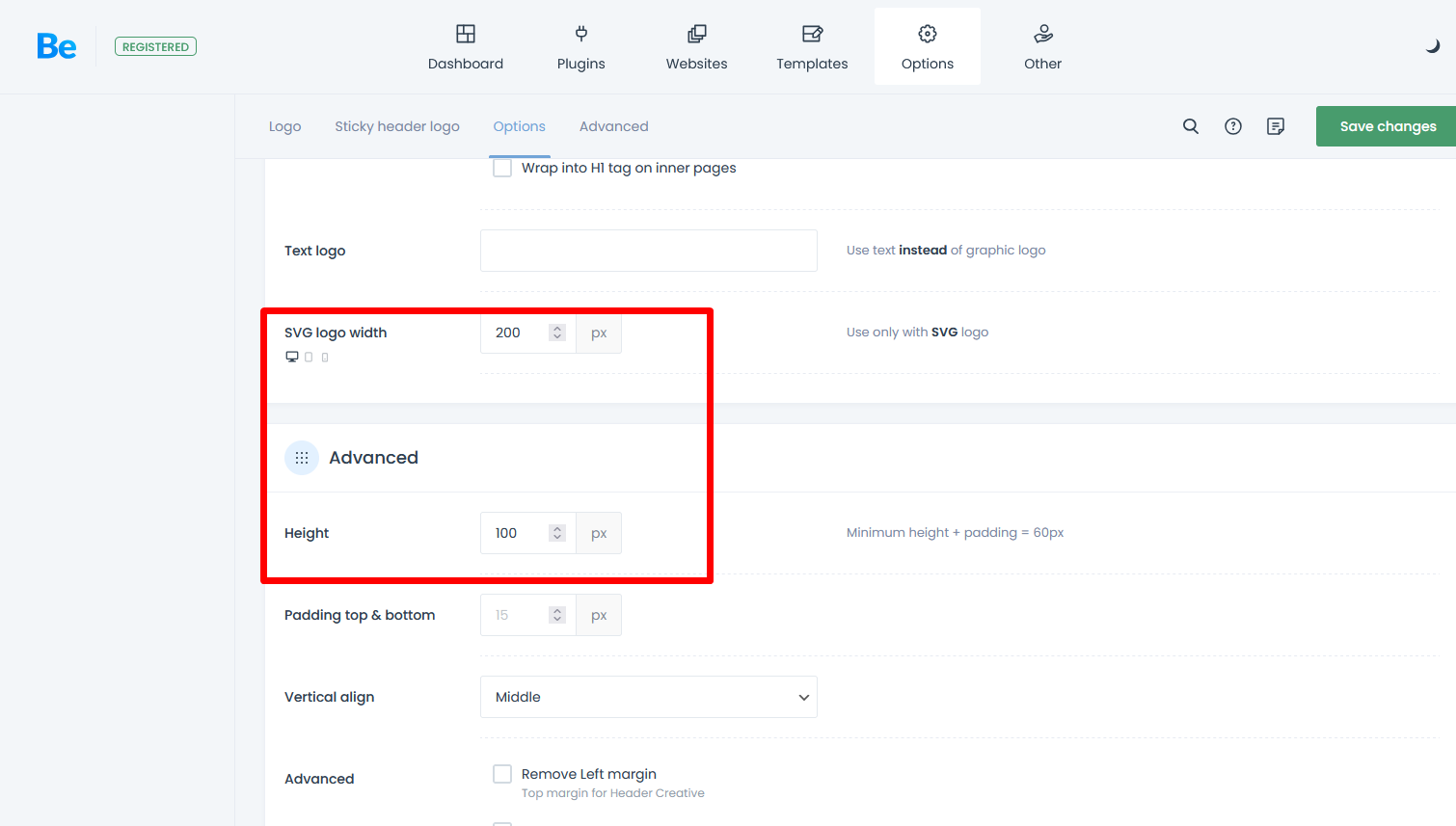The height and width of the screenshot is (826, 1456).
Task: Click into the Text logo input field
Action: 648,251
